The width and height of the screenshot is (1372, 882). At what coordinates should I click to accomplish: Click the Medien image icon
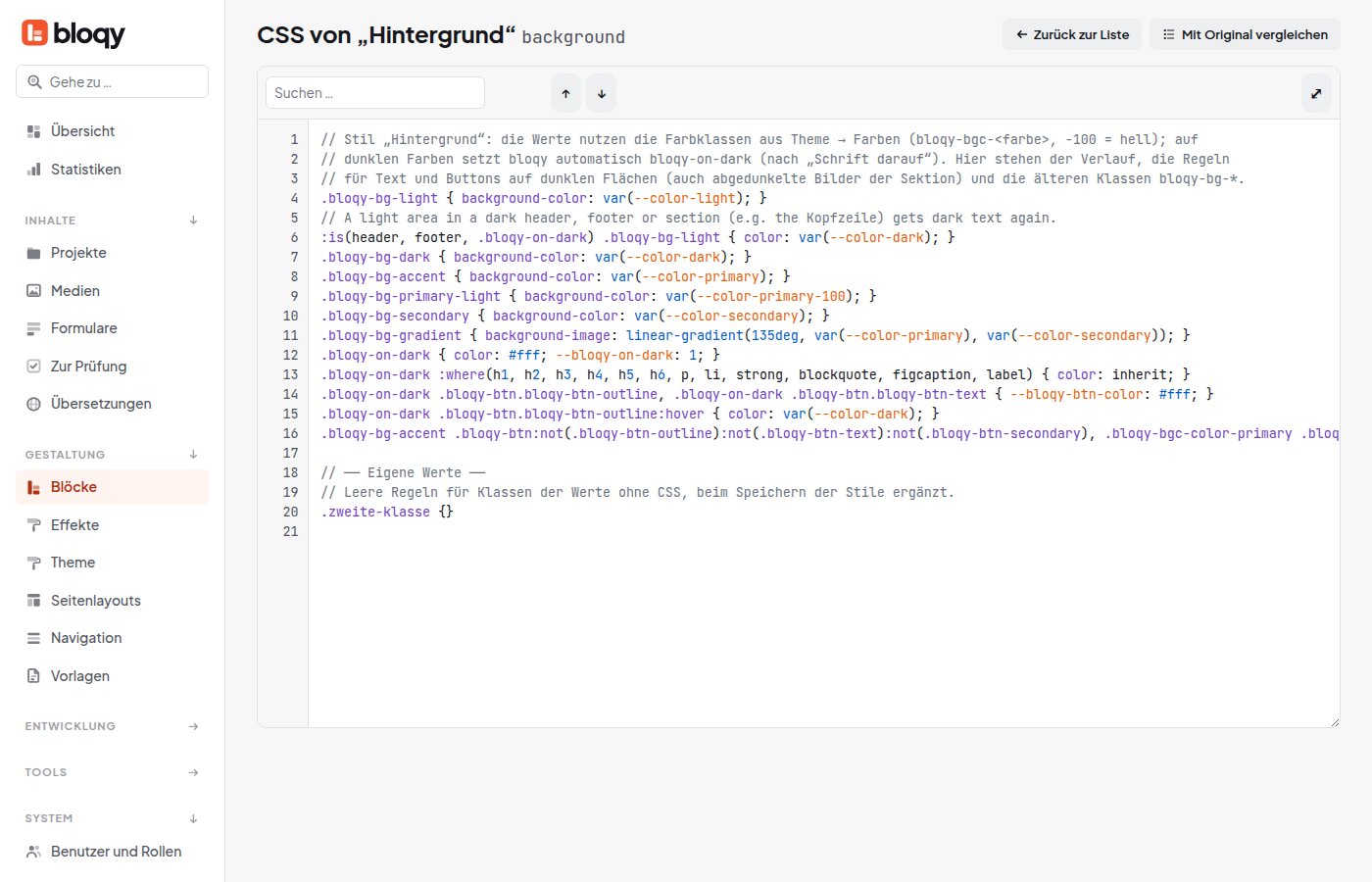pyautogui.click(x=33, y=291)
